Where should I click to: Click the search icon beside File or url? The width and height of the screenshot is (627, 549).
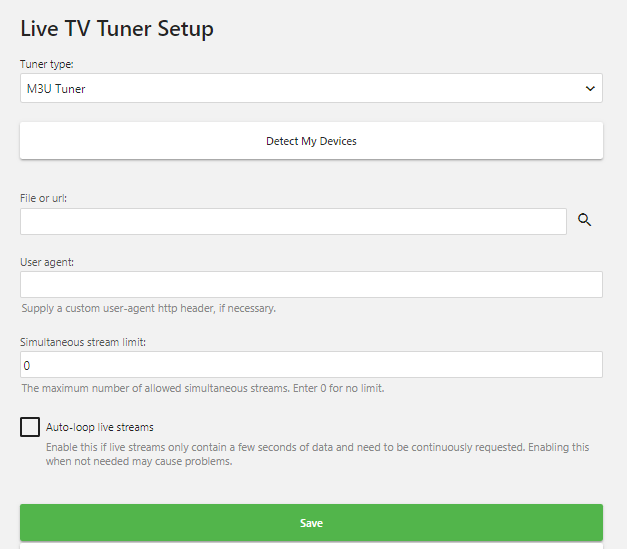click(584, 220)
